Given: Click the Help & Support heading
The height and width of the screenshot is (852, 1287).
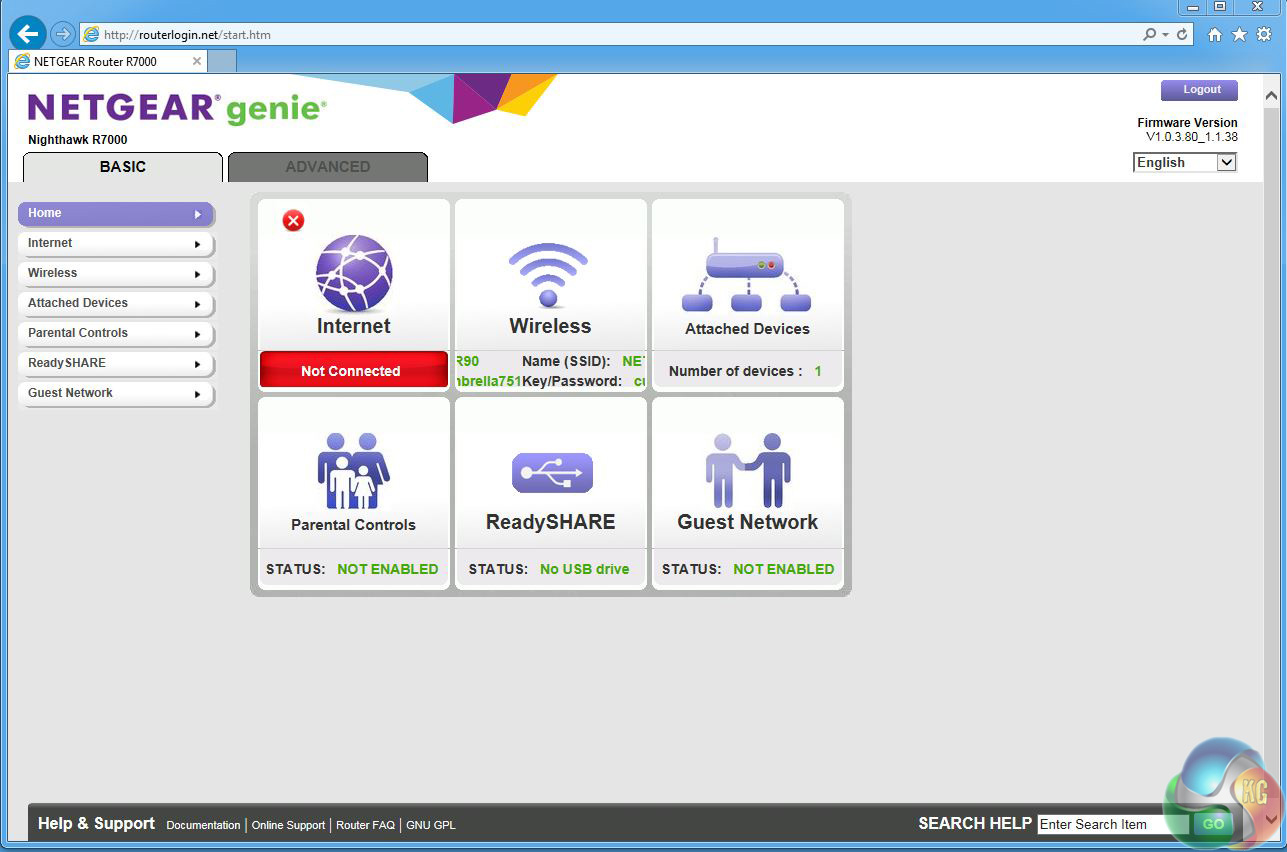Looking at the screenshot, I should point(96,824).
